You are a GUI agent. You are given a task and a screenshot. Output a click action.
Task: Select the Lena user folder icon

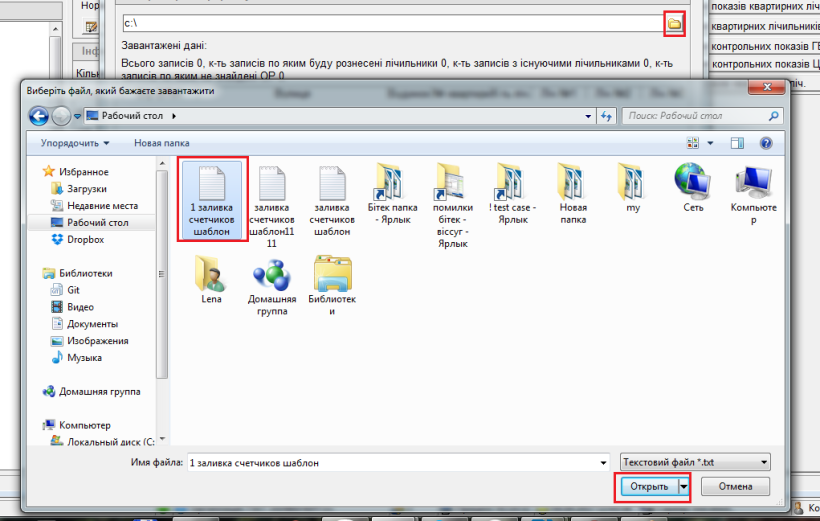point(211,276)
